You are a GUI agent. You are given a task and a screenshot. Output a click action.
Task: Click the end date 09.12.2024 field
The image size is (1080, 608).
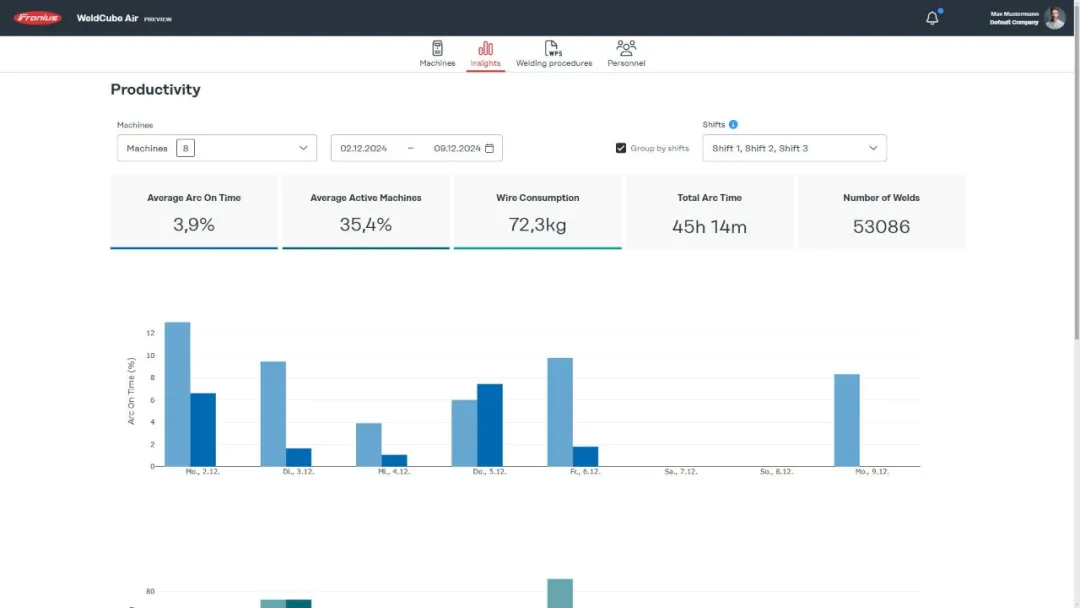pyautogui.click(x=456, y=148)
